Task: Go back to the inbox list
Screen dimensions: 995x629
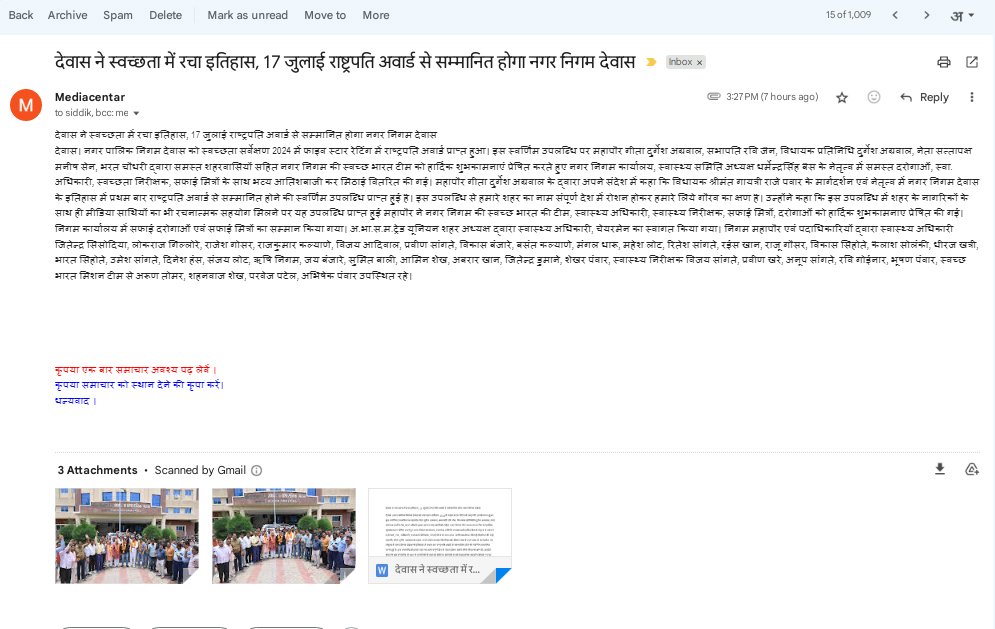Action: pyautogui.click(x=20, y=15)
